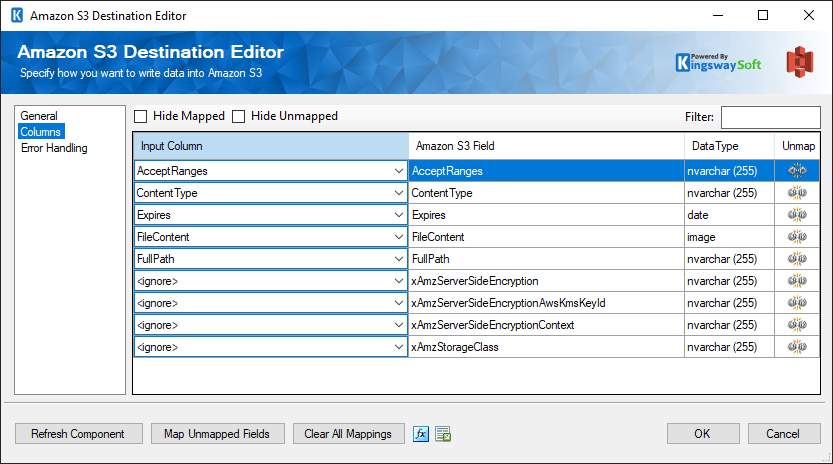Maximize the editor window
833x464 pixels.
tap(763, 15)
